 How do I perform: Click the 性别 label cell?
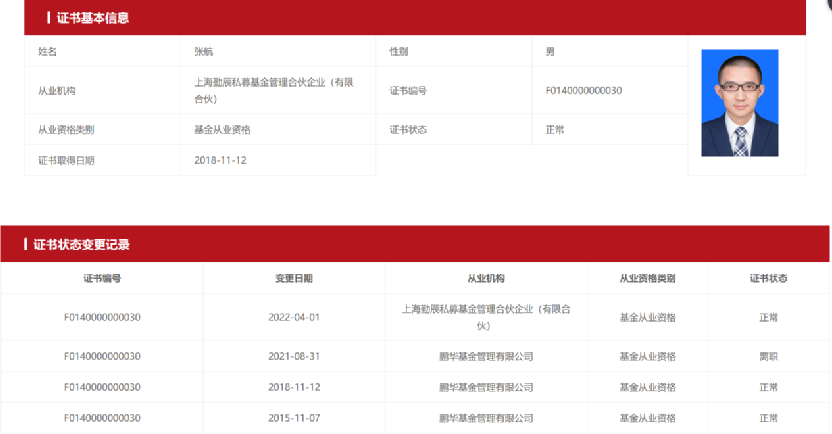398,51
